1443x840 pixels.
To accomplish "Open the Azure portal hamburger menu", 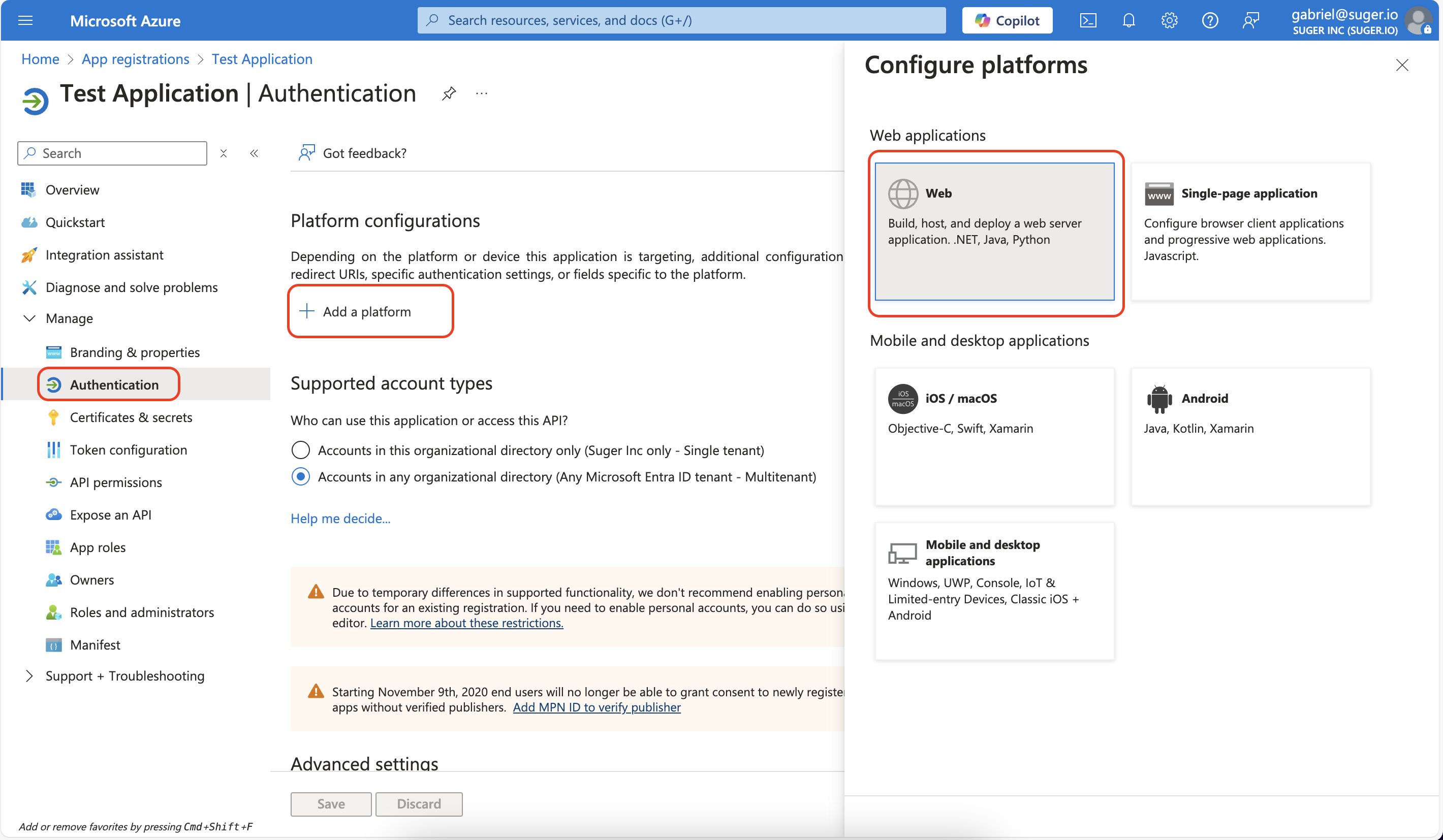I will click(25, 21).
